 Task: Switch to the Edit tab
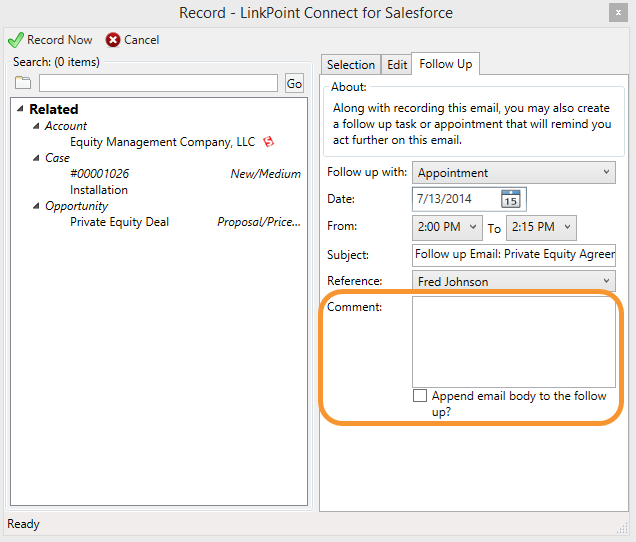pyautogui.click(x=397, y=65)
